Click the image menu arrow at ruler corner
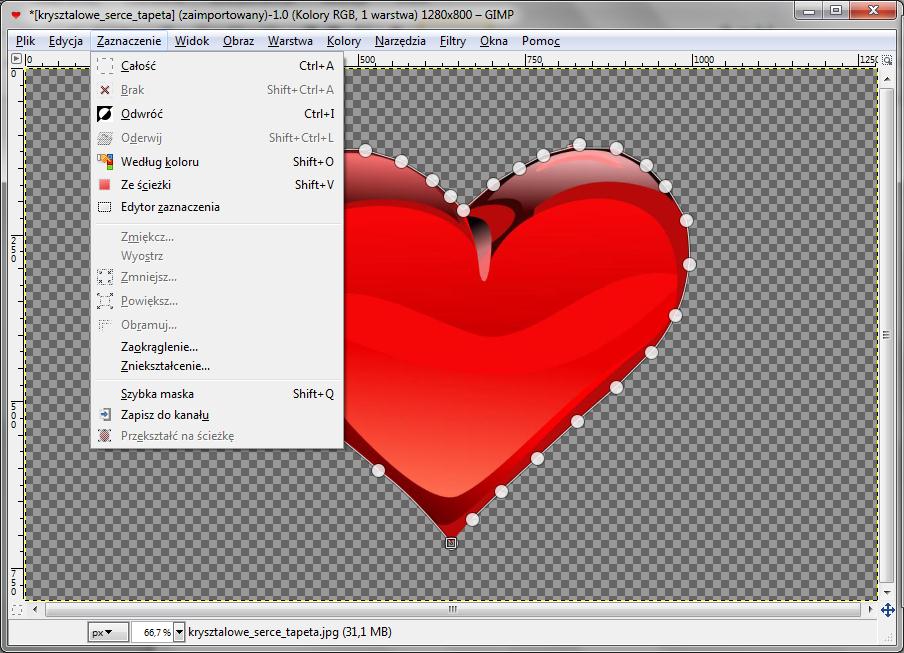Viewport: 904px width, 653px height. pyautogui.click(x=16, y=58)
